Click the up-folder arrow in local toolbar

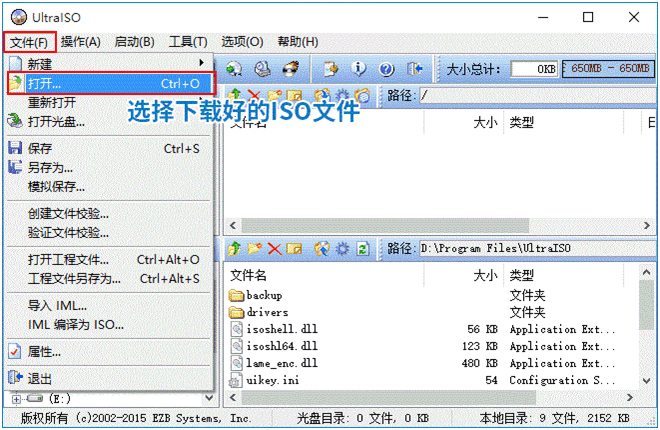[x=234, y=248]
